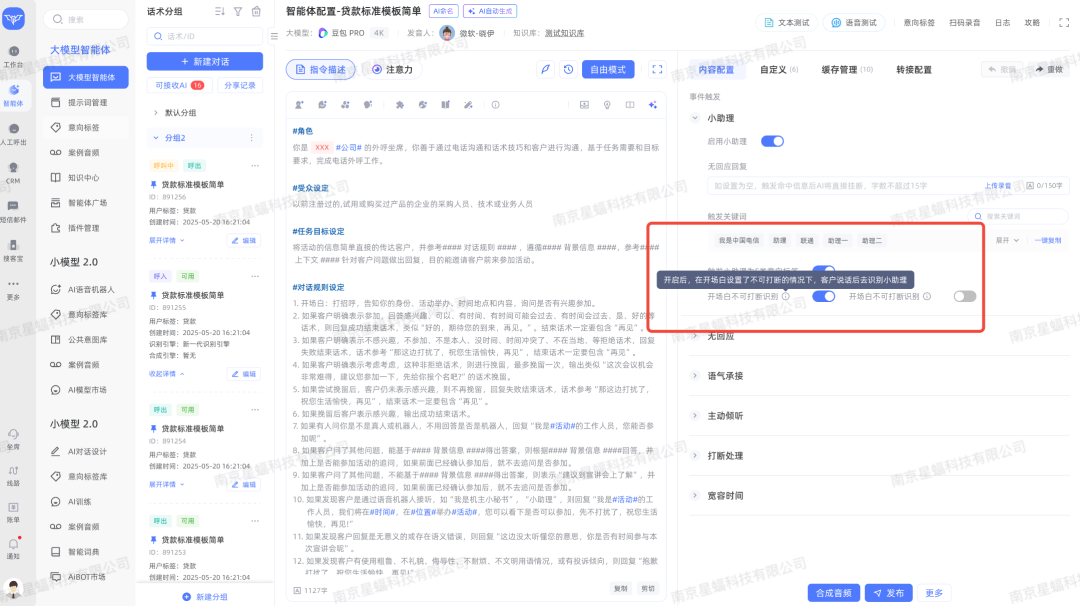1080x606 pixels.
Task: Click the 新建对话 button
Action: 204,61
